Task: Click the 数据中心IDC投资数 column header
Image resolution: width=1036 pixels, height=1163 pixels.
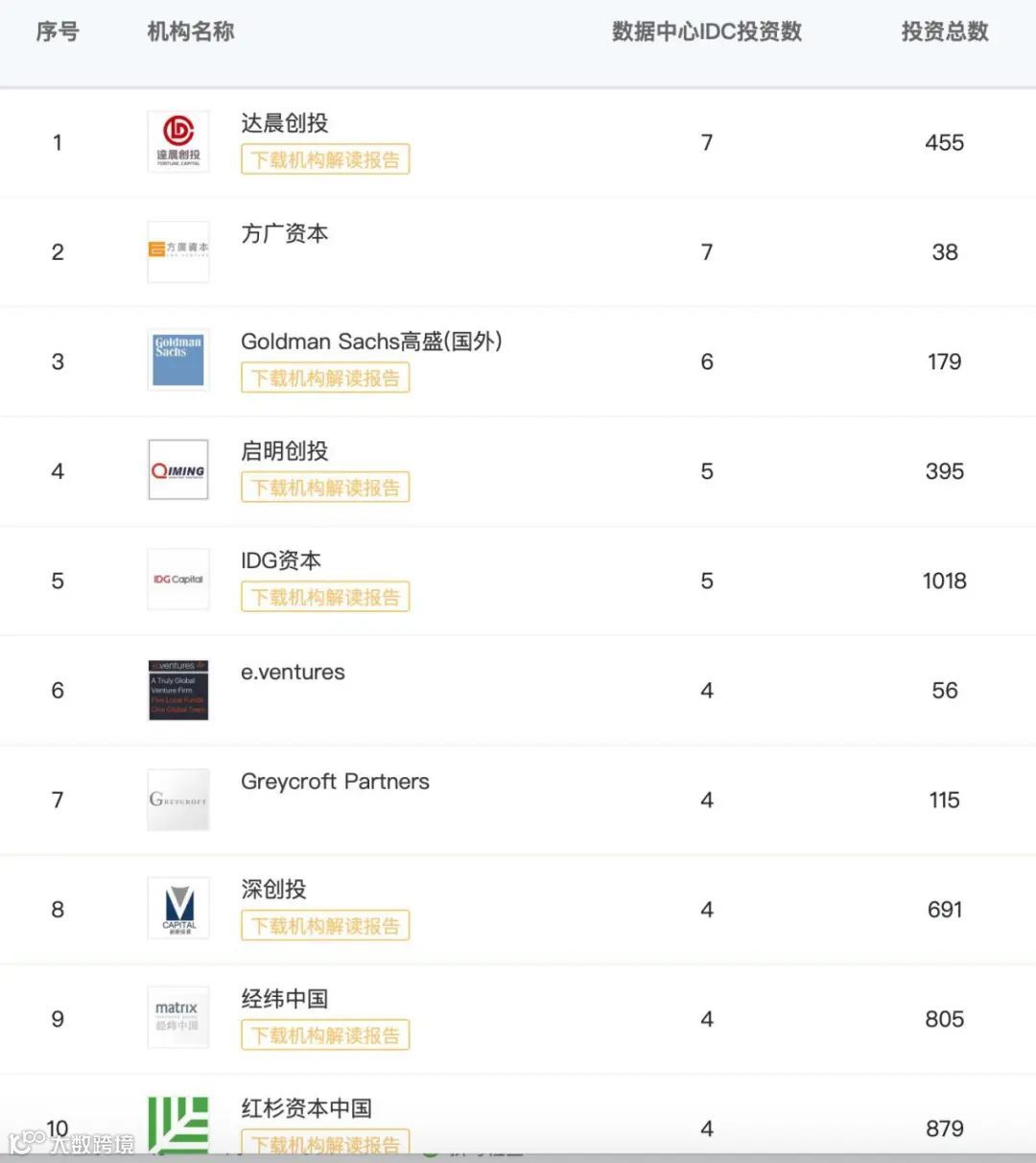Action: 707,32
